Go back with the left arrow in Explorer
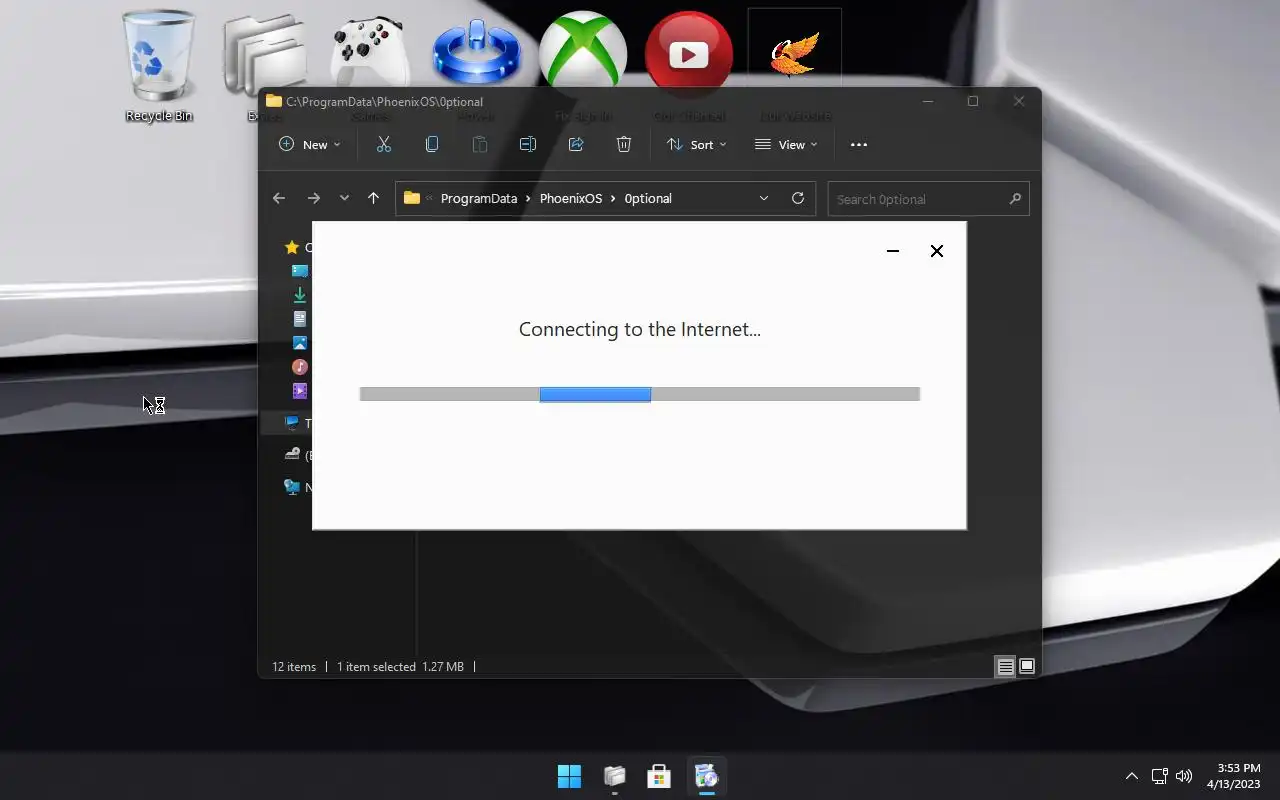The image size is (1280, 800). coord(279,198)
